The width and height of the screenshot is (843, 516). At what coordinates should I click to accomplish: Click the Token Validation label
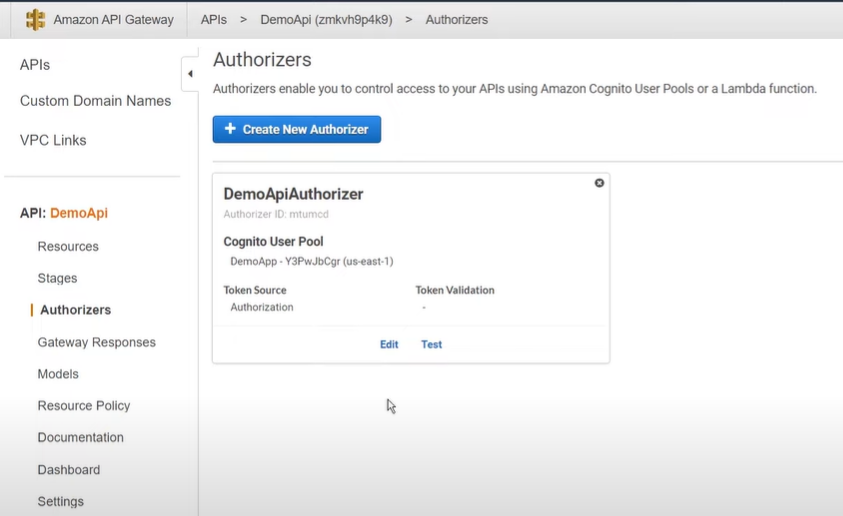pyautogui.click(x=455, y=290)
